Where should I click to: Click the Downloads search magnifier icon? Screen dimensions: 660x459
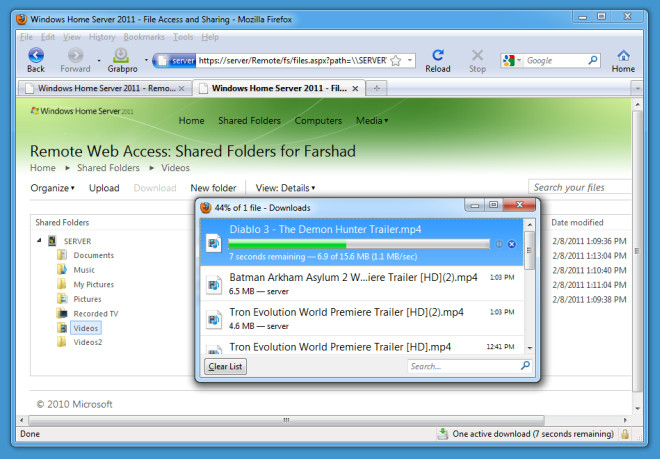[525, 366]
